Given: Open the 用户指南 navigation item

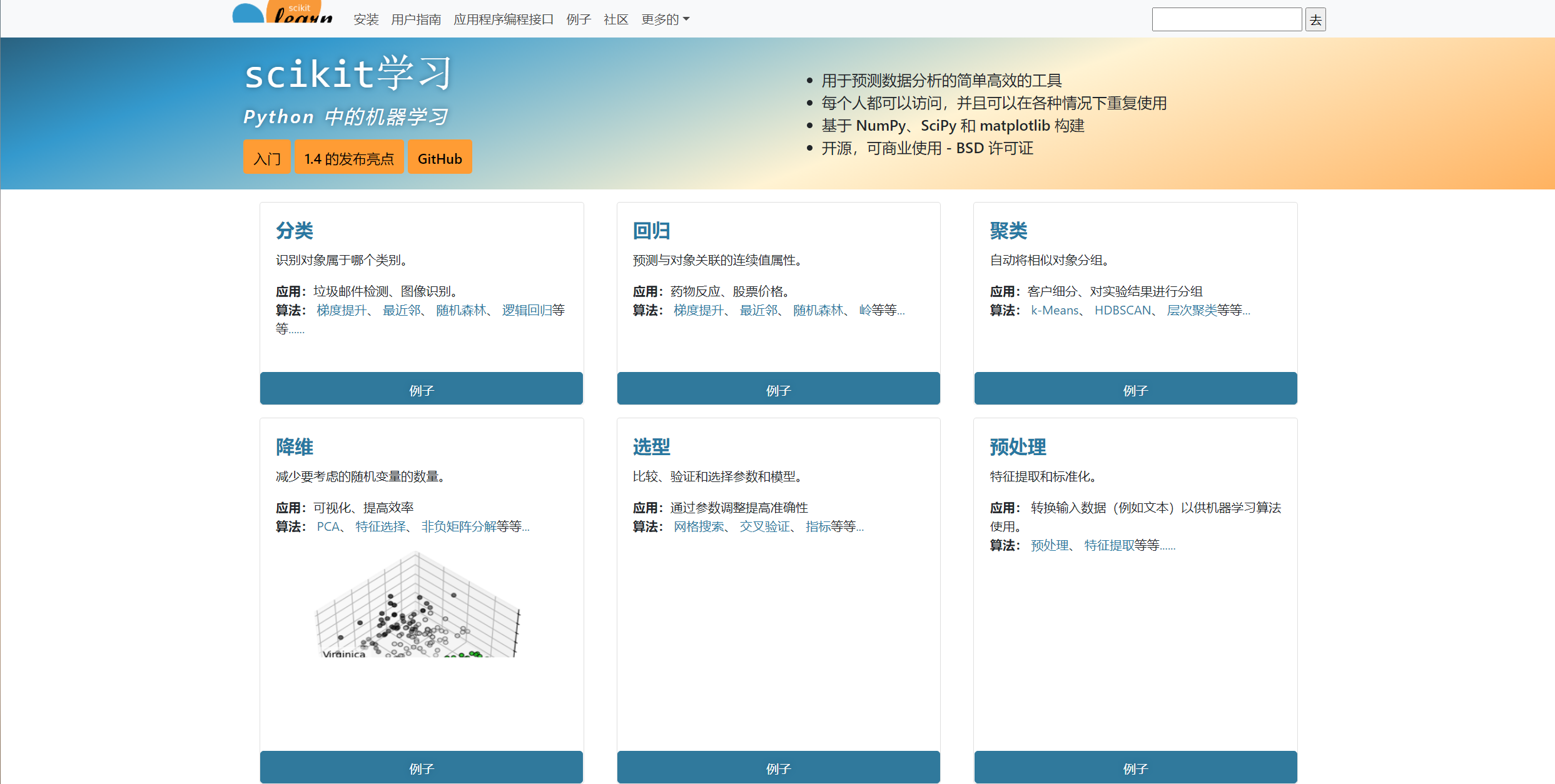Looking at the screenshot, I should pos(416,19).
